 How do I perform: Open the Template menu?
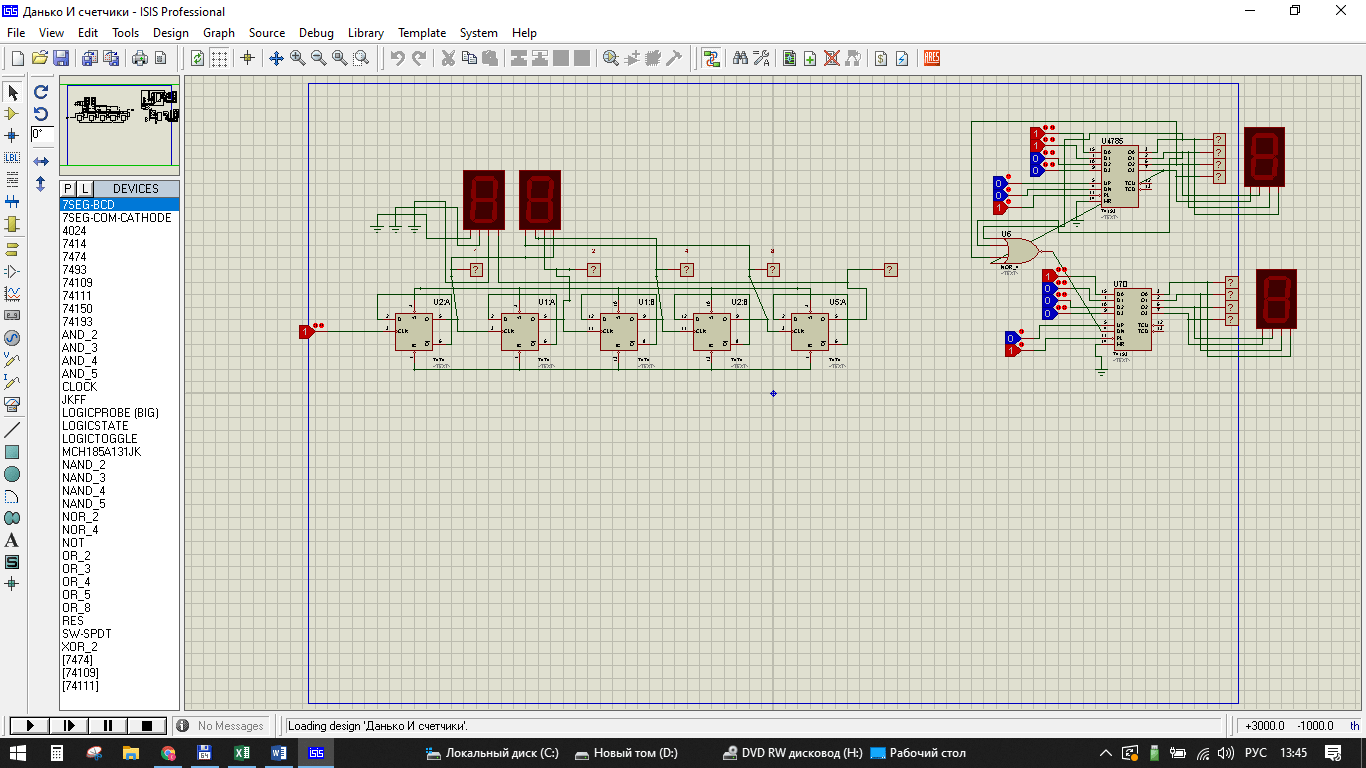point(422,33)
